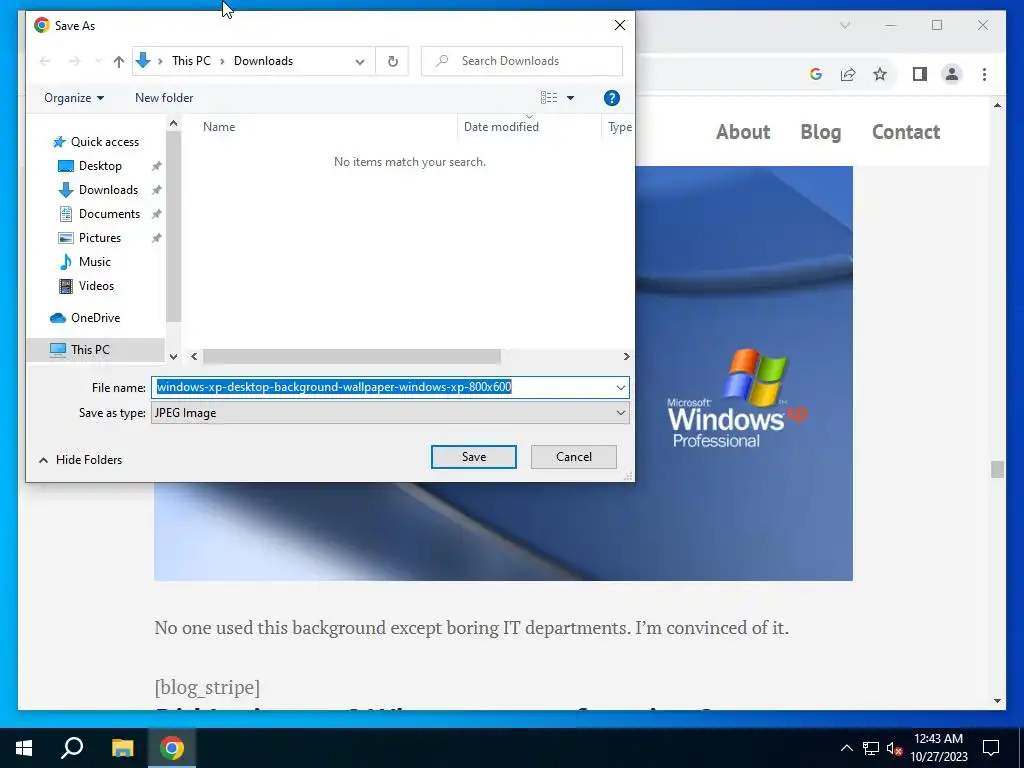Click muted volume tray icon
1024x768 pixels.
[894, 748]
